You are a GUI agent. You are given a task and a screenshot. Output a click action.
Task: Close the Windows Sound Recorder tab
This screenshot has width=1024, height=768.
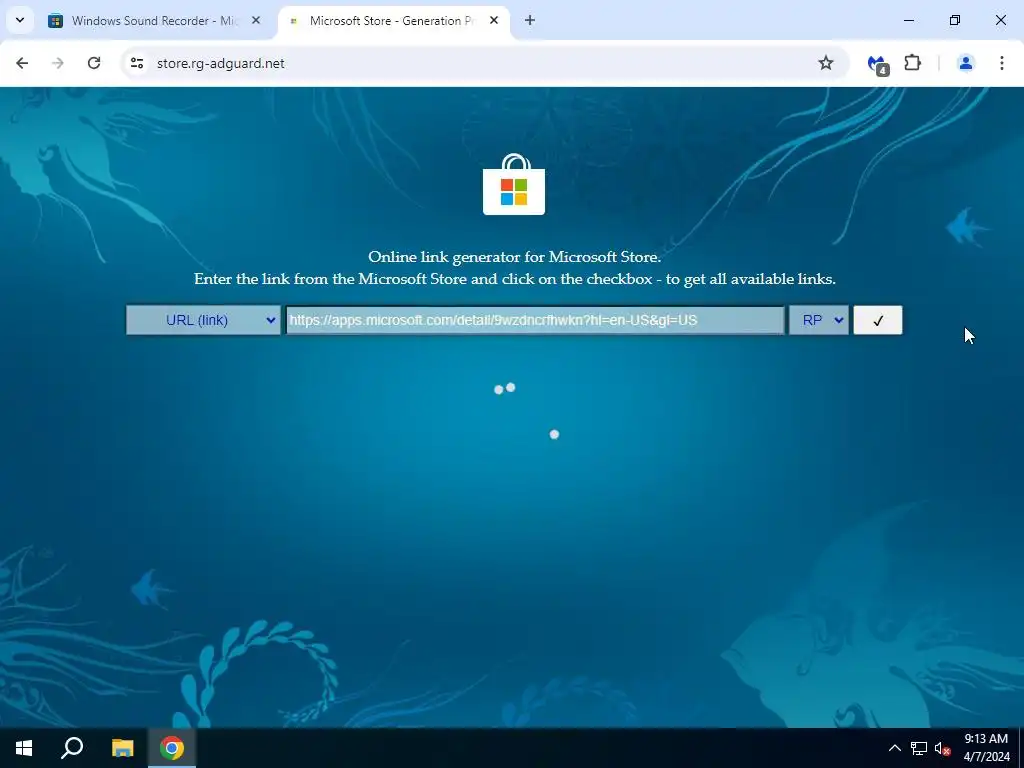click(x=256, y=21)
